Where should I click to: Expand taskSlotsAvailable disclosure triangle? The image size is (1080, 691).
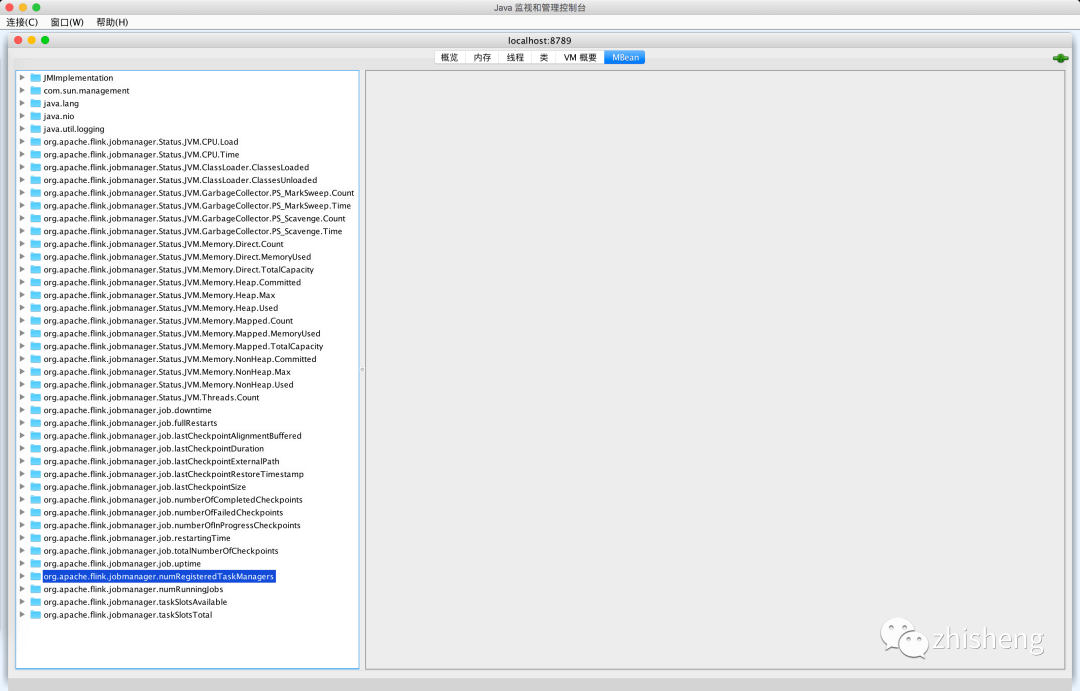coord(22,602)
